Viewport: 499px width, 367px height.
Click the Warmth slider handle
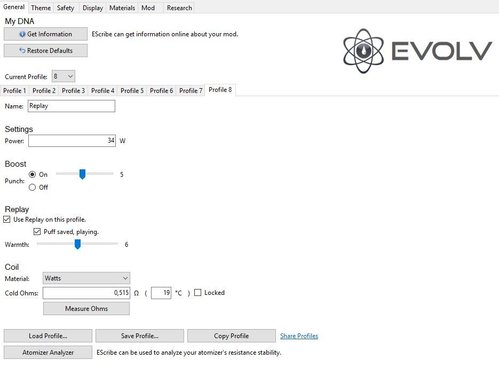click(77, 244)
